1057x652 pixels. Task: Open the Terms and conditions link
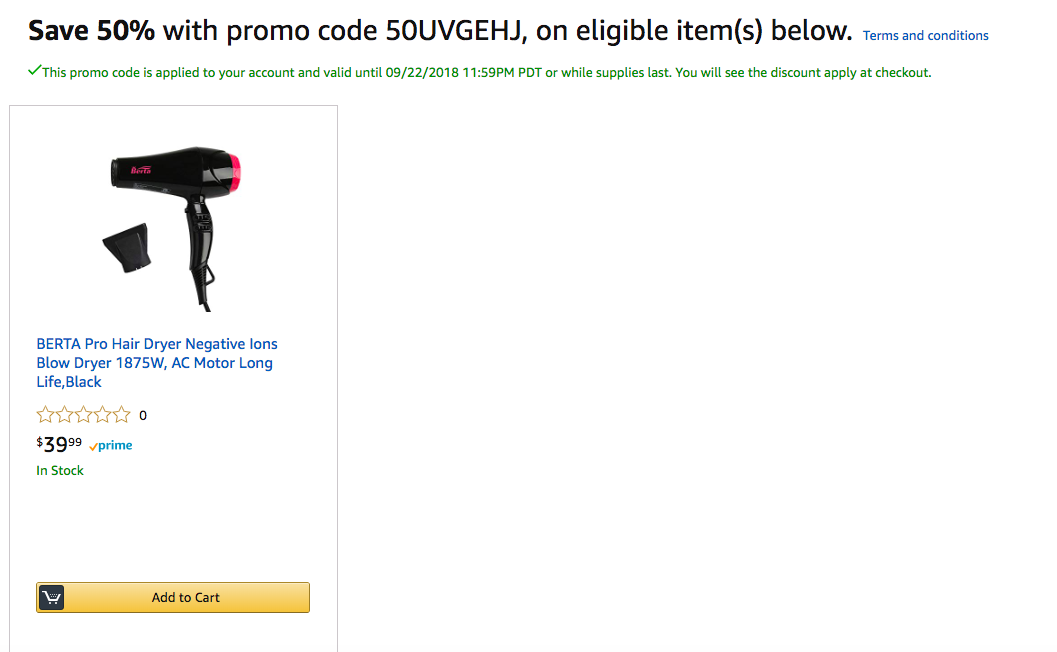[925, 36]
